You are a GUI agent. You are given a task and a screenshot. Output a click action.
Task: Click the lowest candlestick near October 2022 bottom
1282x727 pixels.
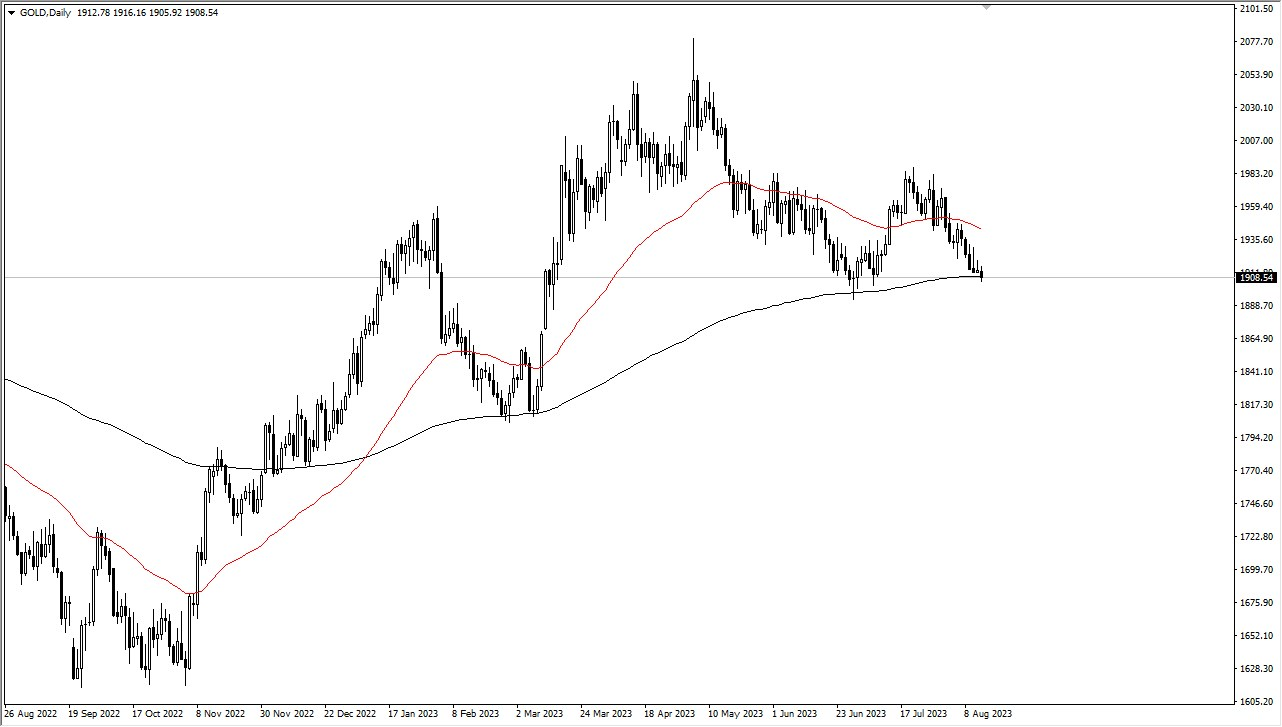[185, 670]
